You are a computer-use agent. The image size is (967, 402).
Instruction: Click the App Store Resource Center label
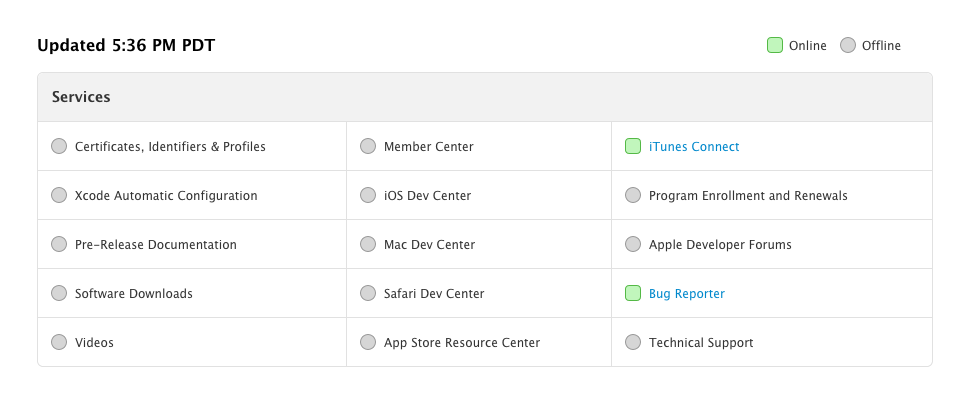pyautogui.click(x=461, y=343)
